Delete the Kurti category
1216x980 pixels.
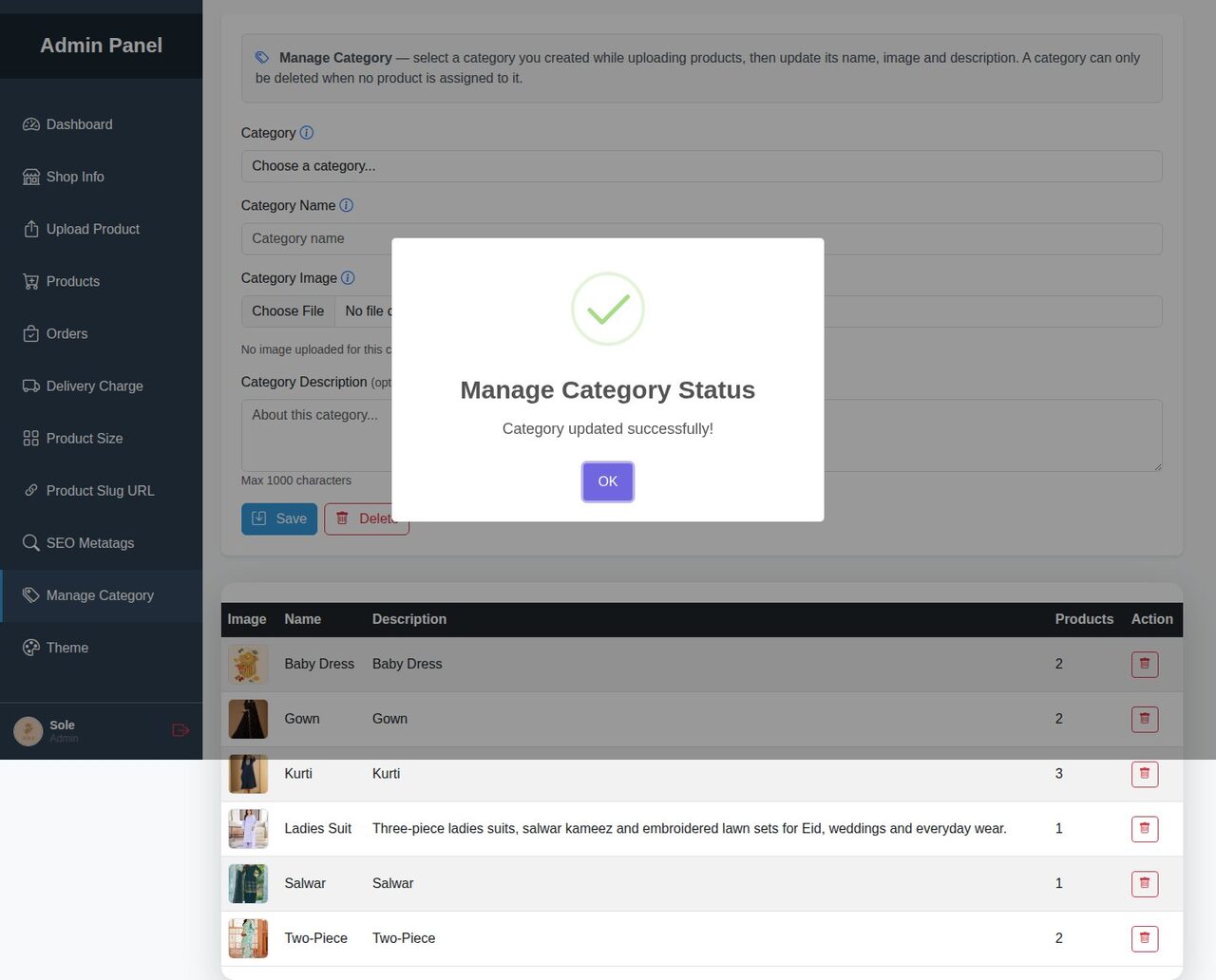tap(1145, 774)
